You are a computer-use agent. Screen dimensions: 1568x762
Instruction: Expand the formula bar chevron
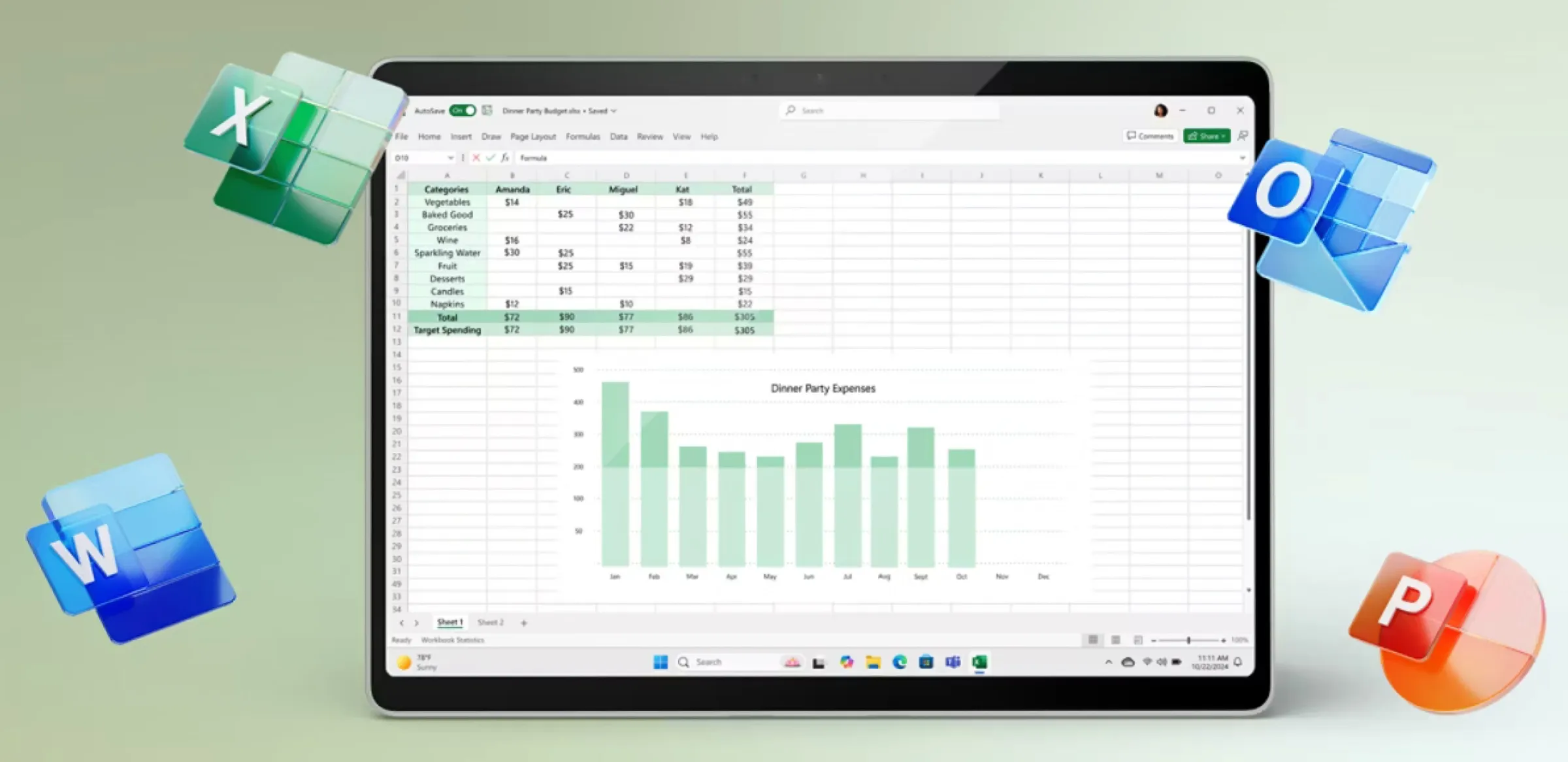(1242, 158)
